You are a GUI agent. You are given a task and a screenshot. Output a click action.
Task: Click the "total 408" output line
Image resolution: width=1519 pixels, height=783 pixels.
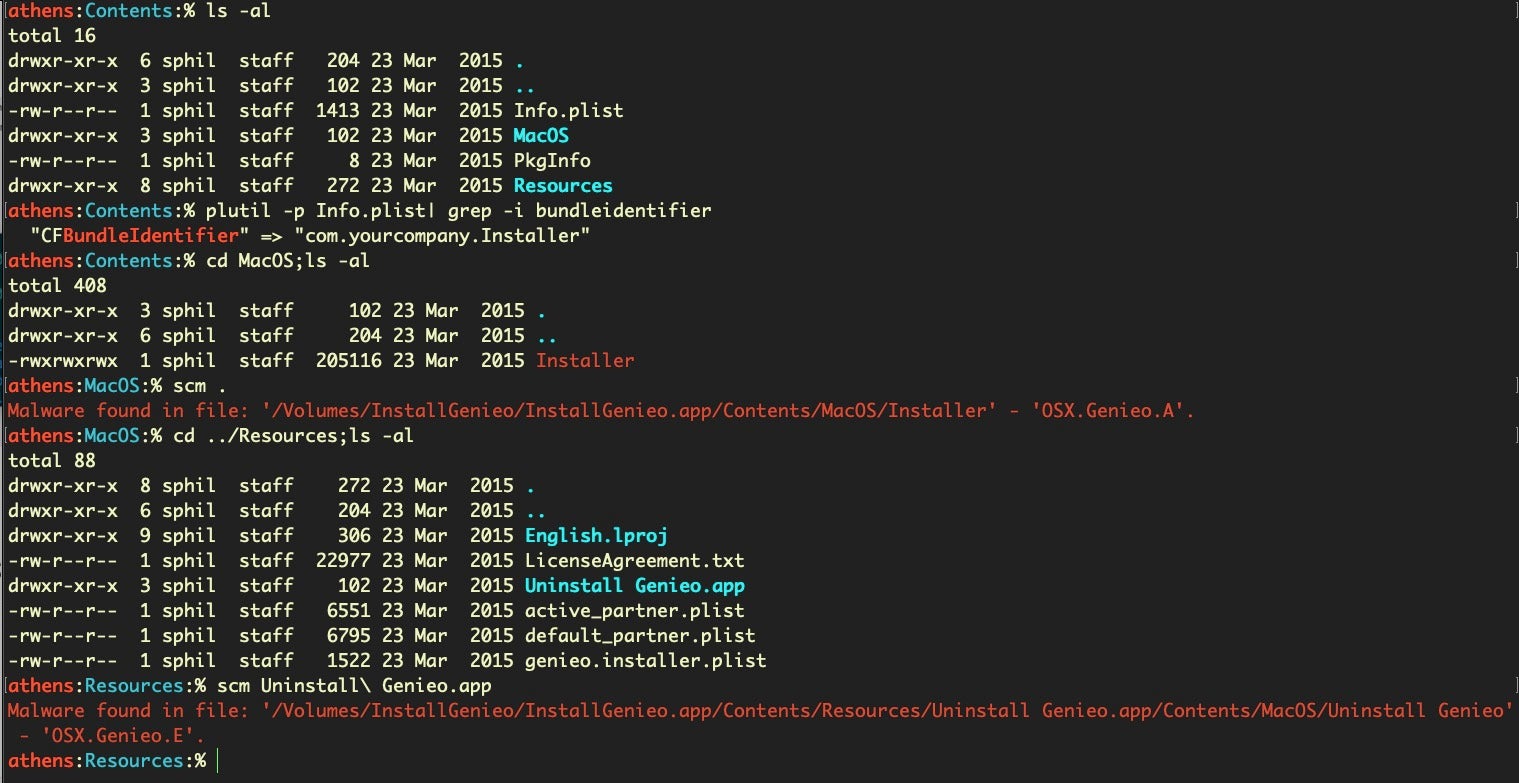[57, 285]
